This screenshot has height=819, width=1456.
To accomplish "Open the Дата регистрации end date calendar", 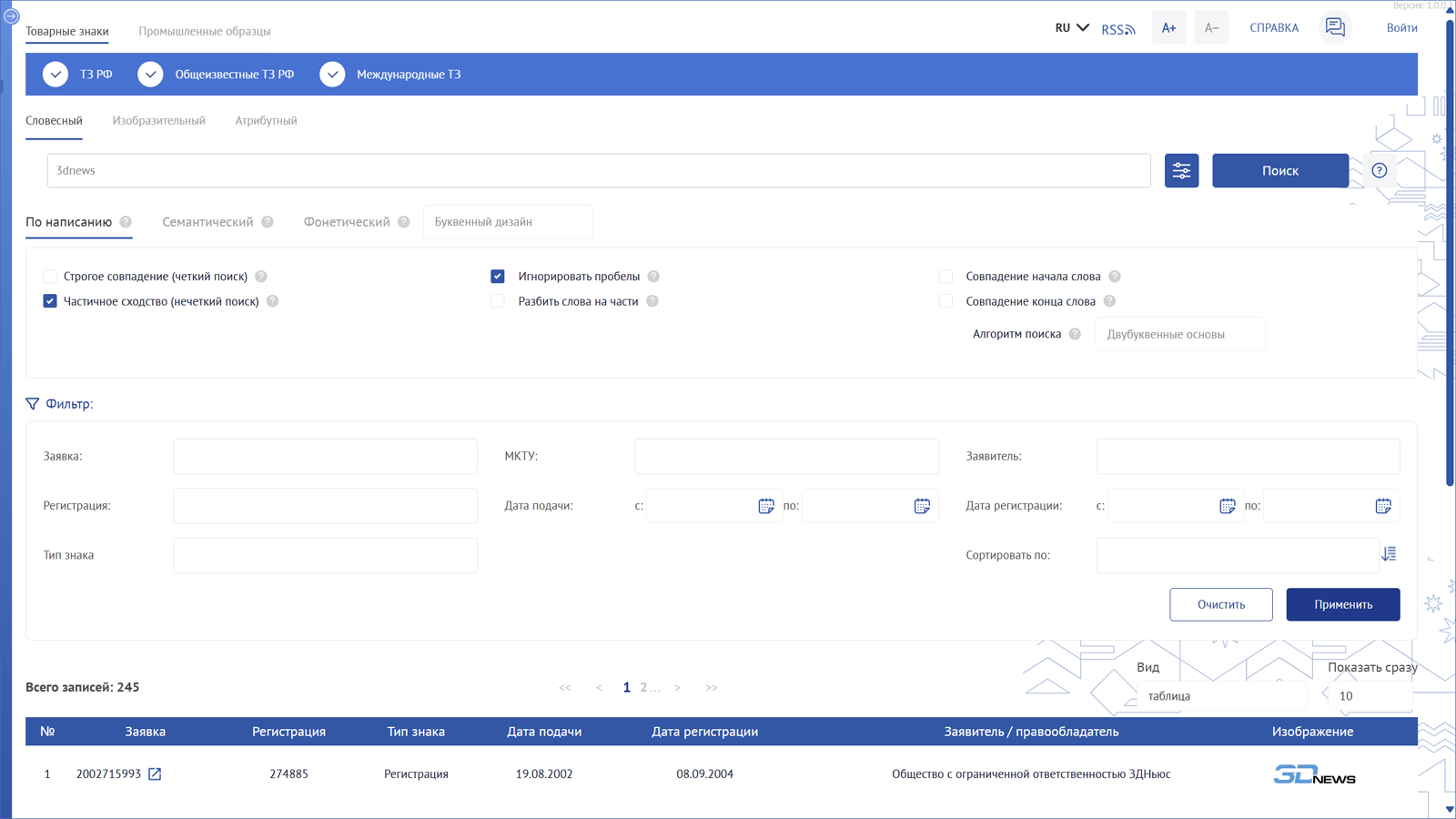I will click(x=1382, y=506).
